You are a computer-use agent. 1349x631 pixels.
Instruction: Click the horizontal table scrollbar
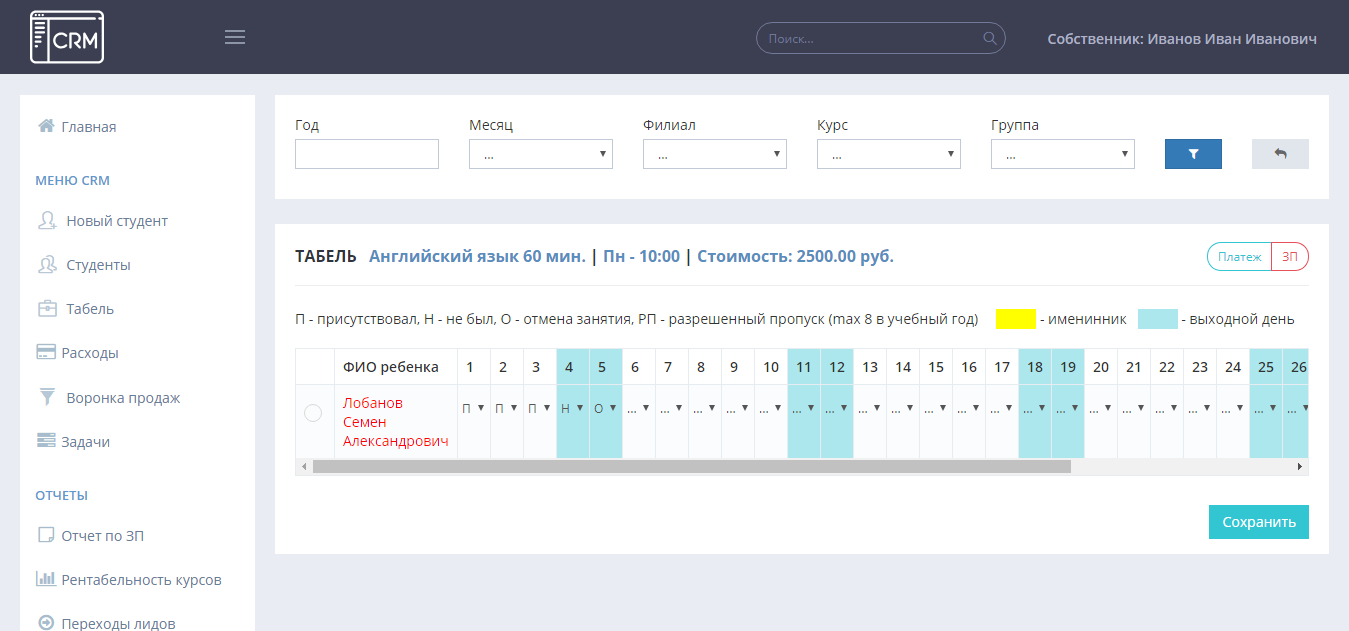click(x=690, y=466)
